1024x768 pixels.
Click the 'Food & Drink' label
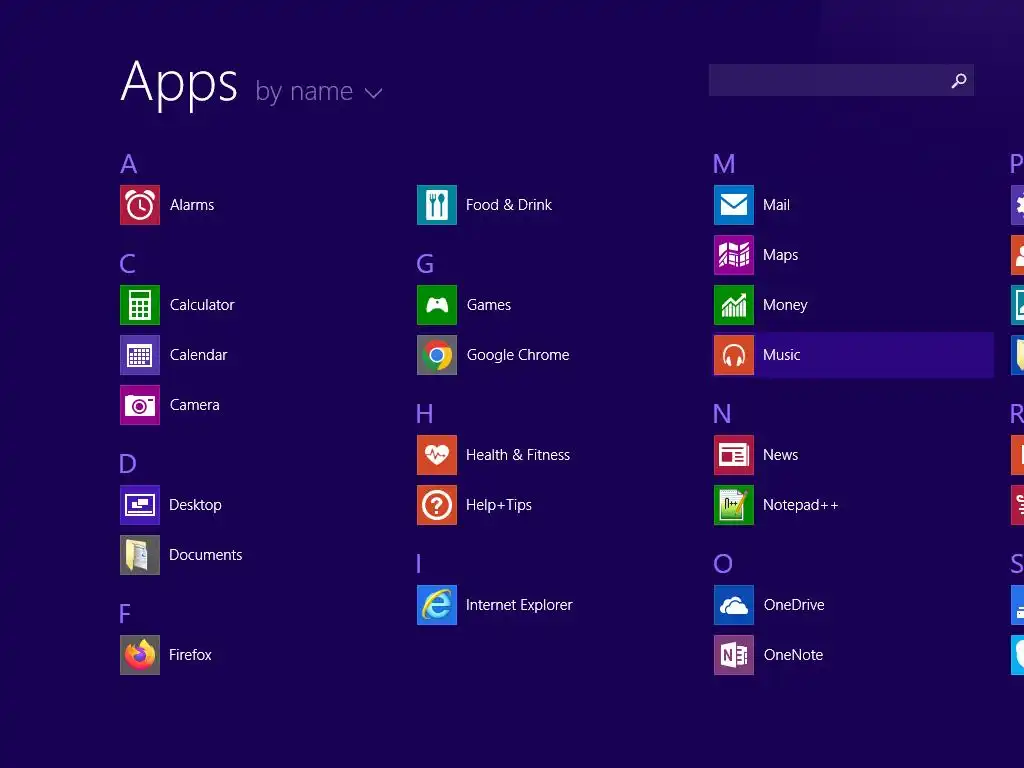pos(509,205)
